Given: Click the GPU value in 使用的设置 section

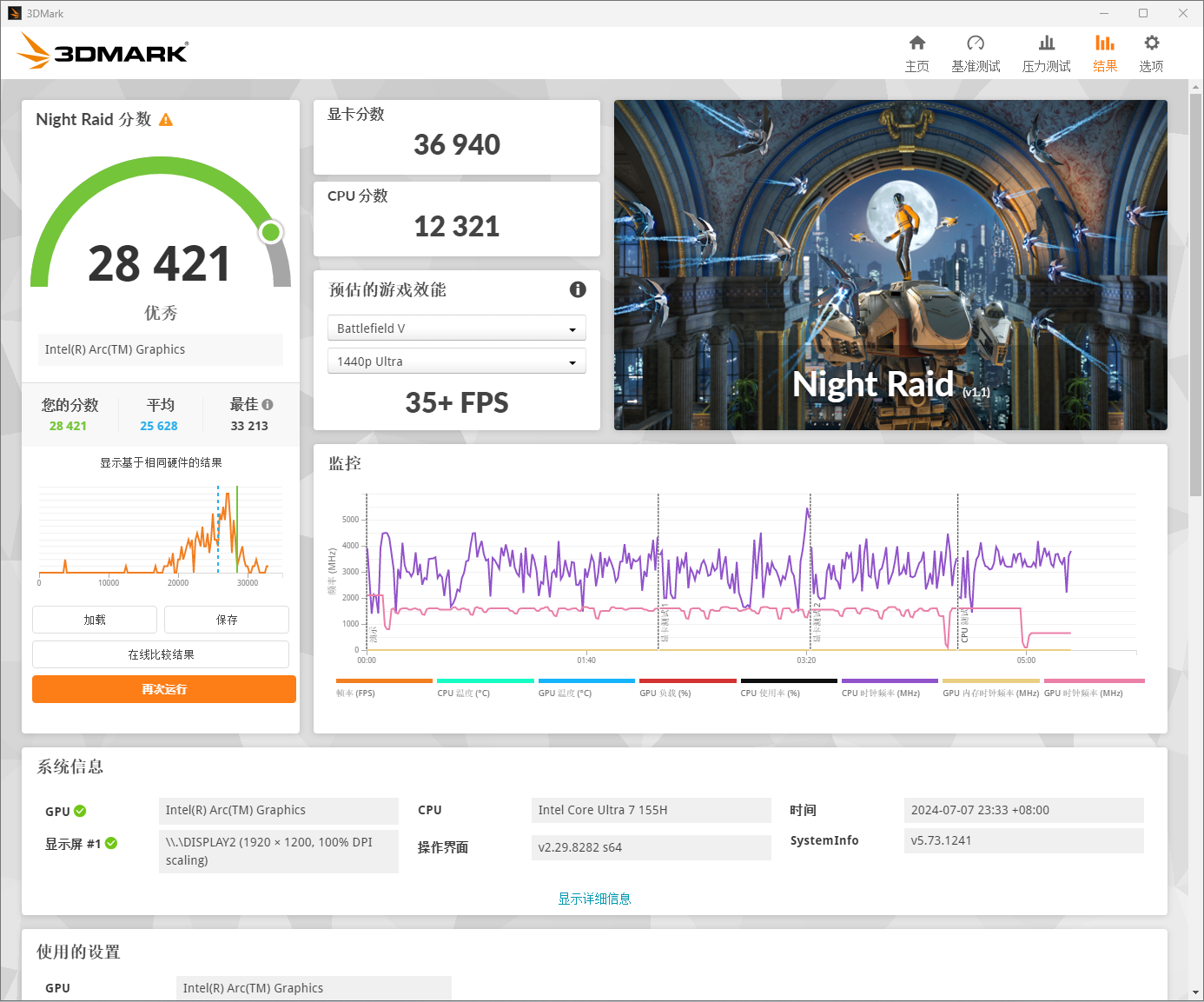Looking at the screenshot, I should pos(314,988).
